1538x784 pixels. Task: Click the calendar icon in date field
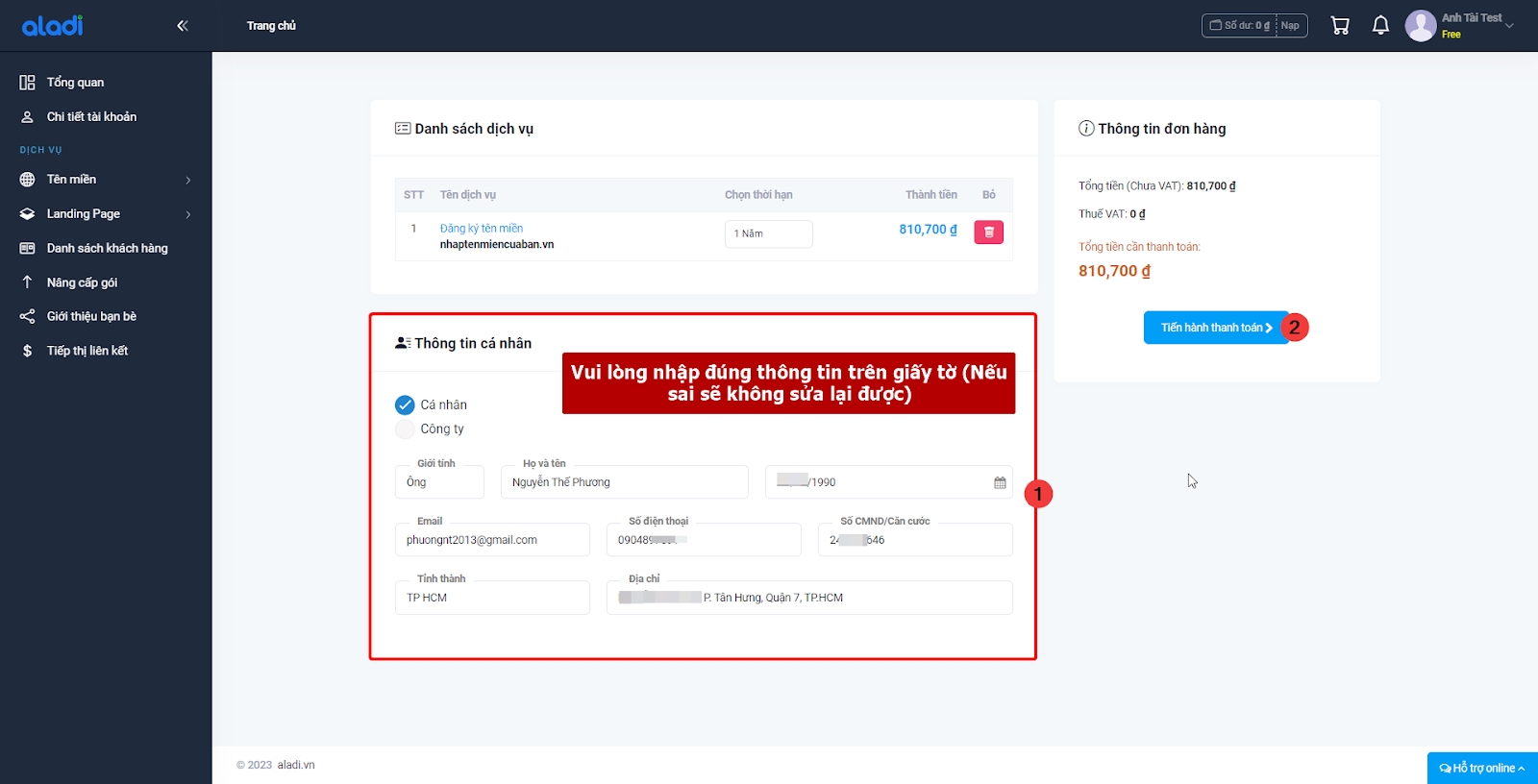[1000, 482]
